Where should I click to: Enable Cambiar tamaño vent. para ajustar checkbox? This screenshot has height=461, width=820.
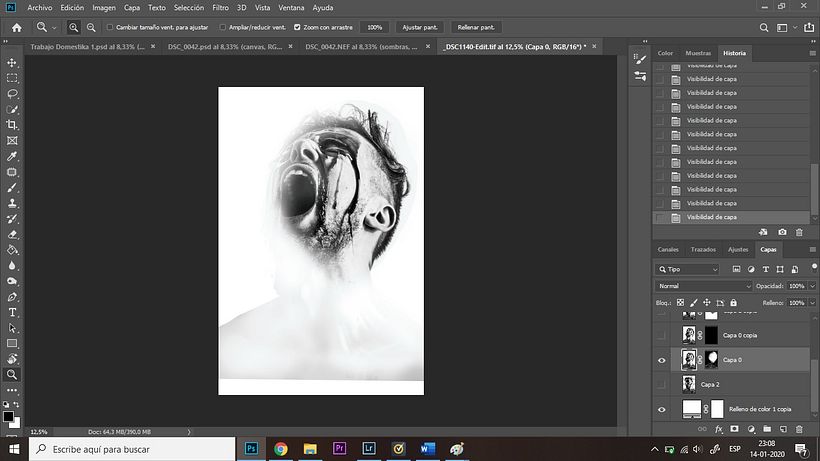point(110,27)
